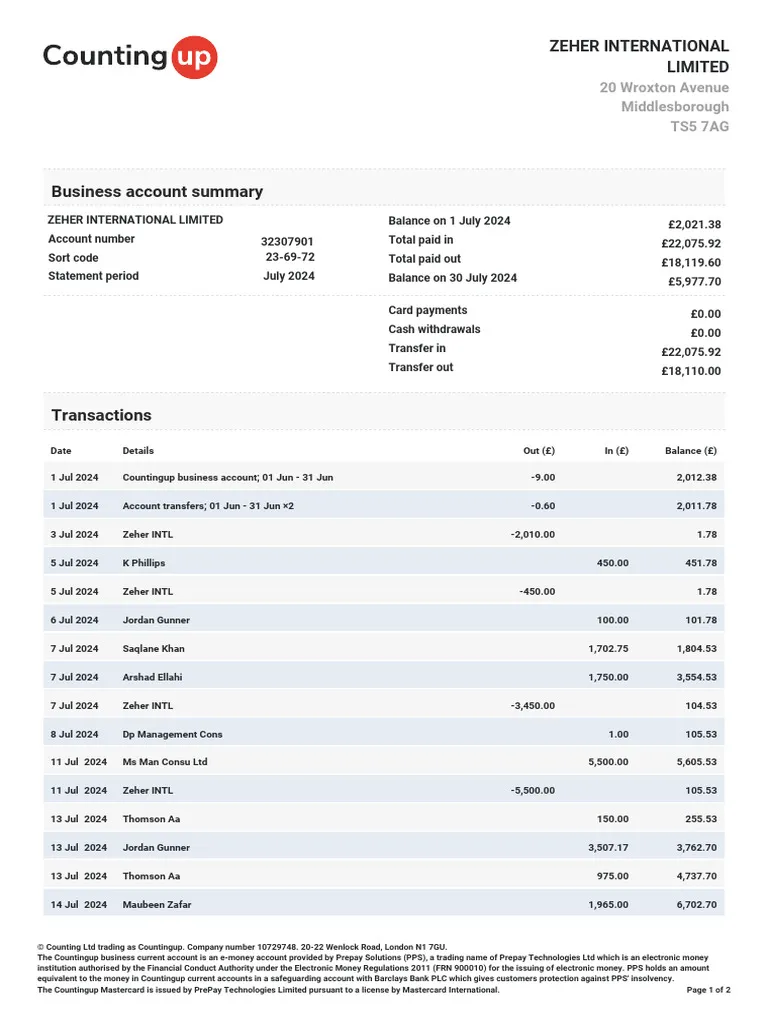
Task: Click the Balance (£) column header
Action: pos(690,451)
